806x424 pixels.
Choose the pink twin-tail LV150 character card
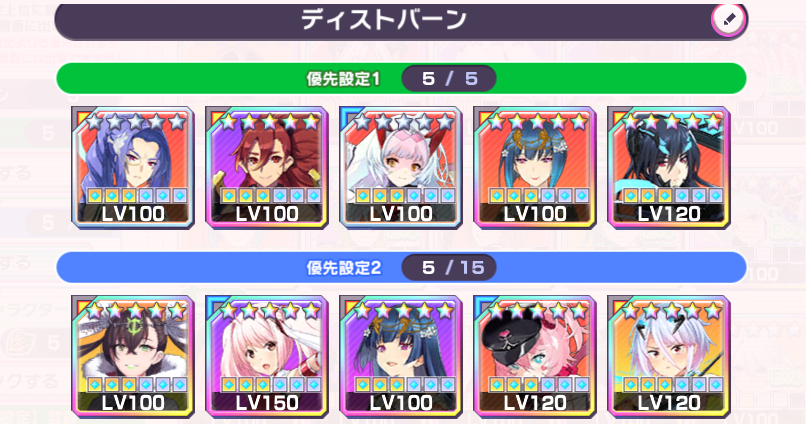pos(267,357)
